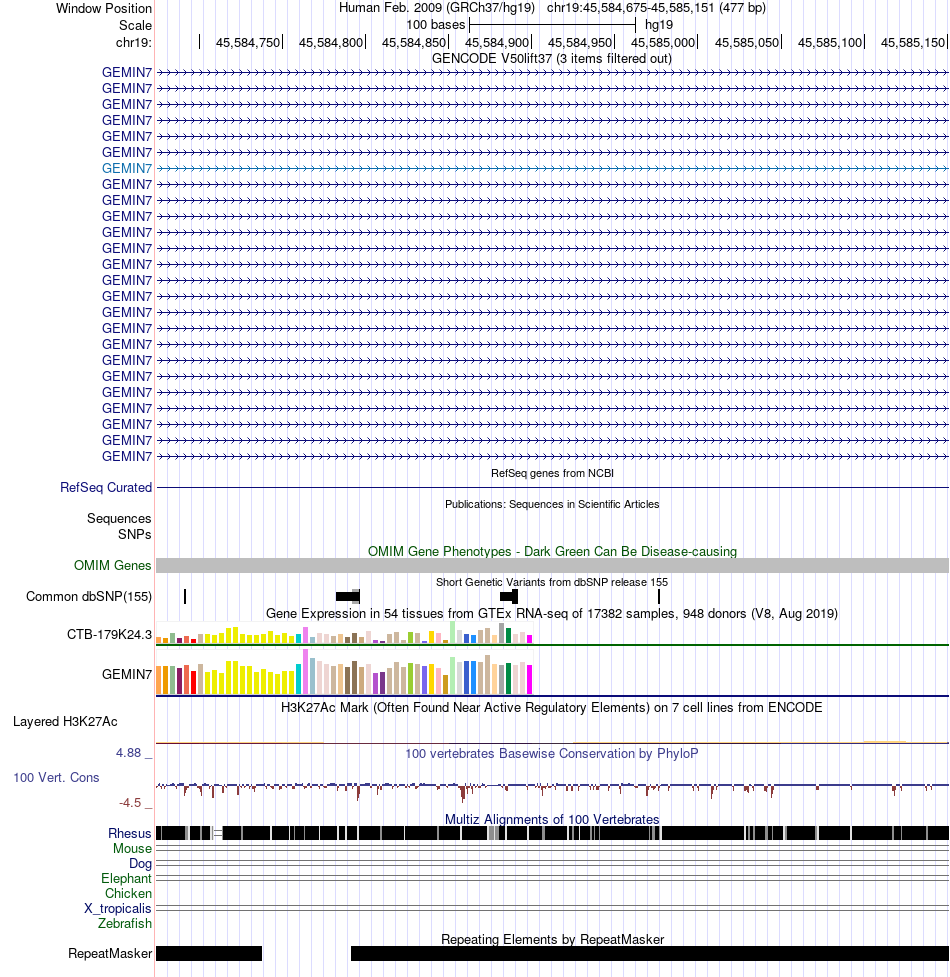Click the 100 Vert. Cons label
The image size is (950, 977).
click(56, 778)
